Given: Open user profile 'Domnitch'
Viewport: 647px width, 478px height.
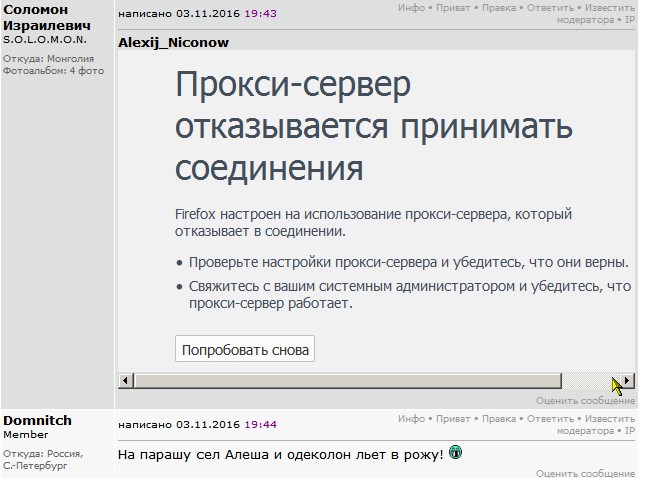Looking at the screenshot, I should tap(38, 420).
